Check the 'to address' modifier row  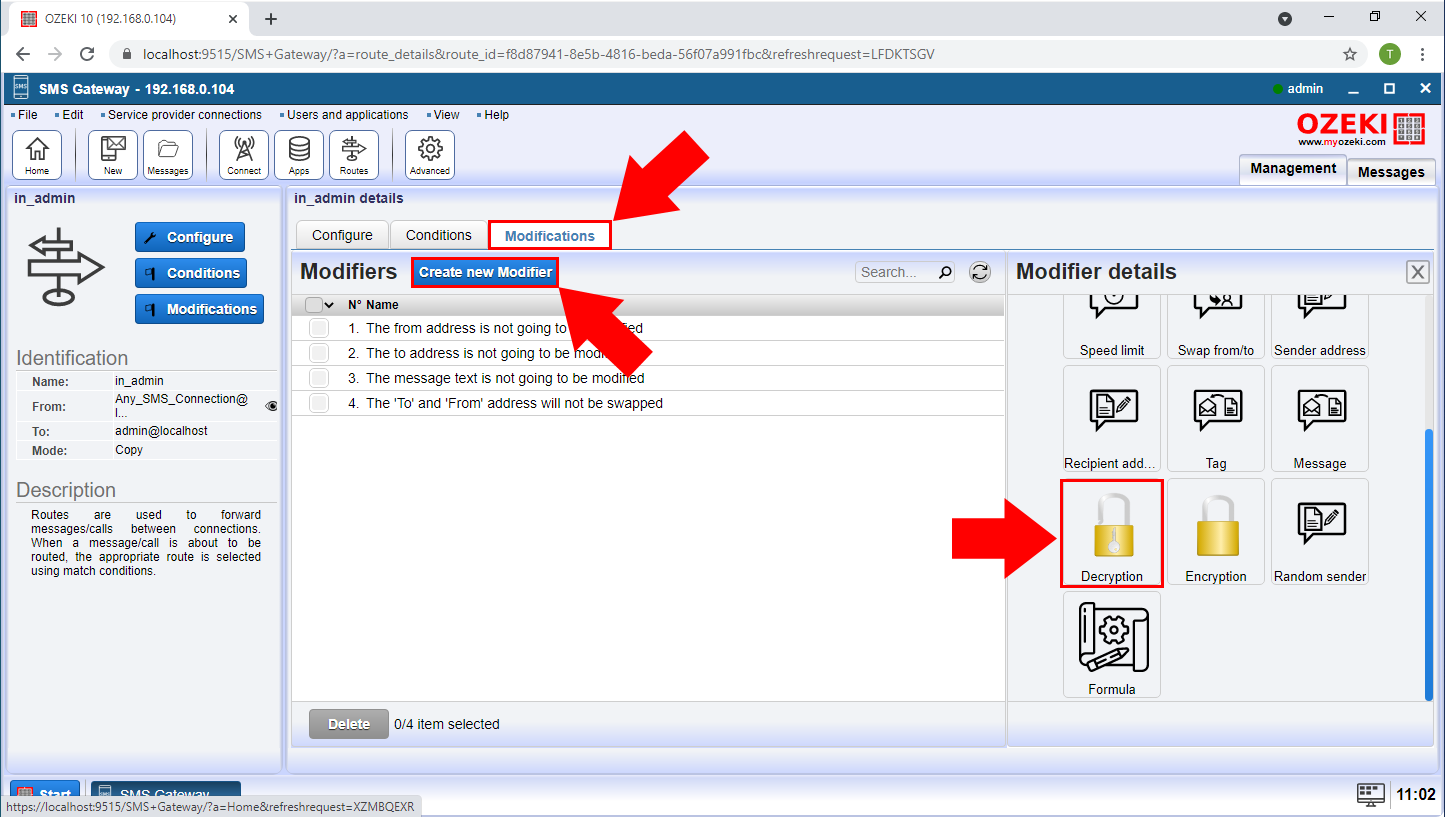click(318, 353)
